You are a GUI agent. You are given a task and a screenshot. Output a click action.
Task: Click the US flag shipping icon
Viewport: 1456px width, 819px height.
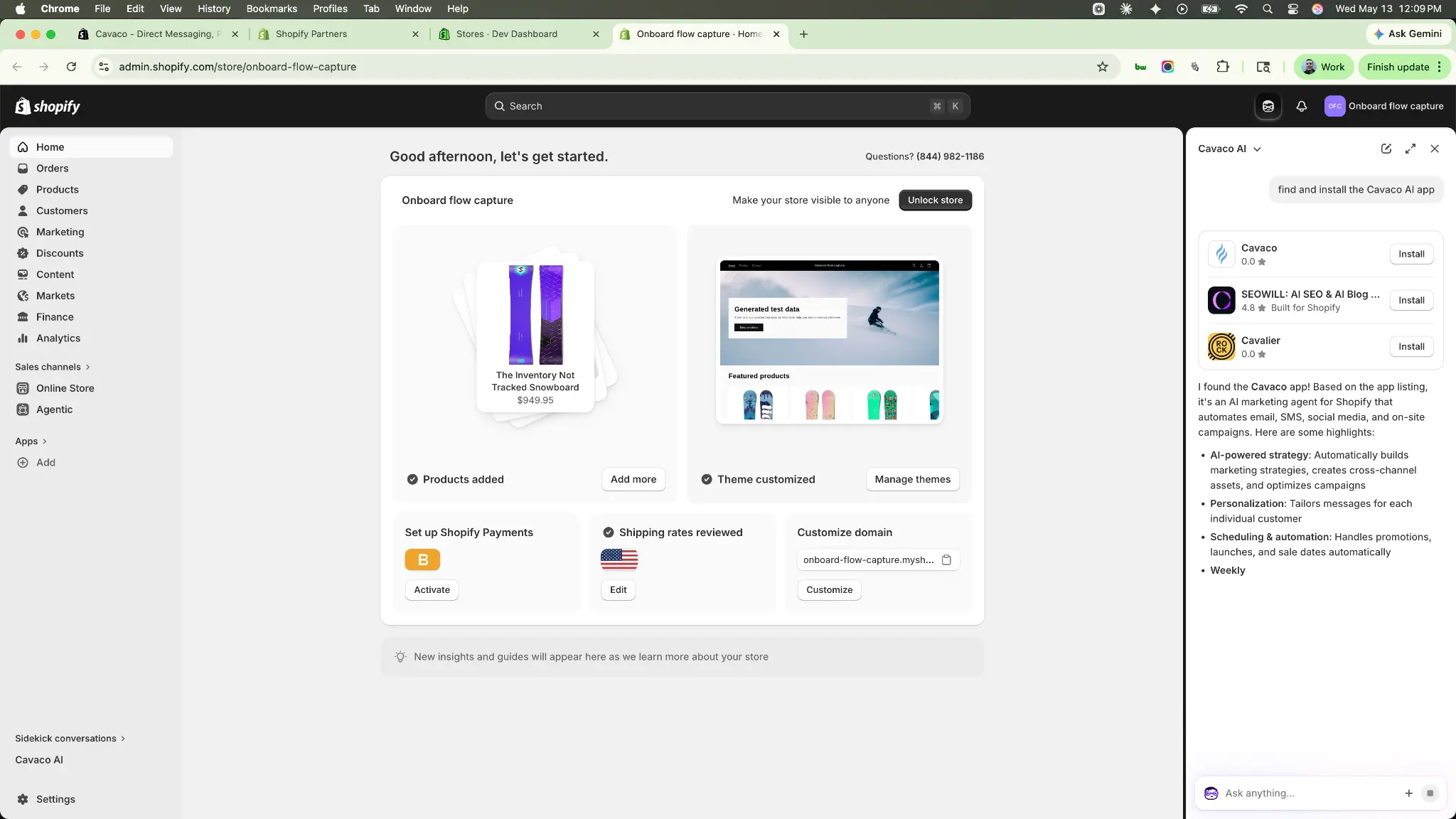(619, 560)
